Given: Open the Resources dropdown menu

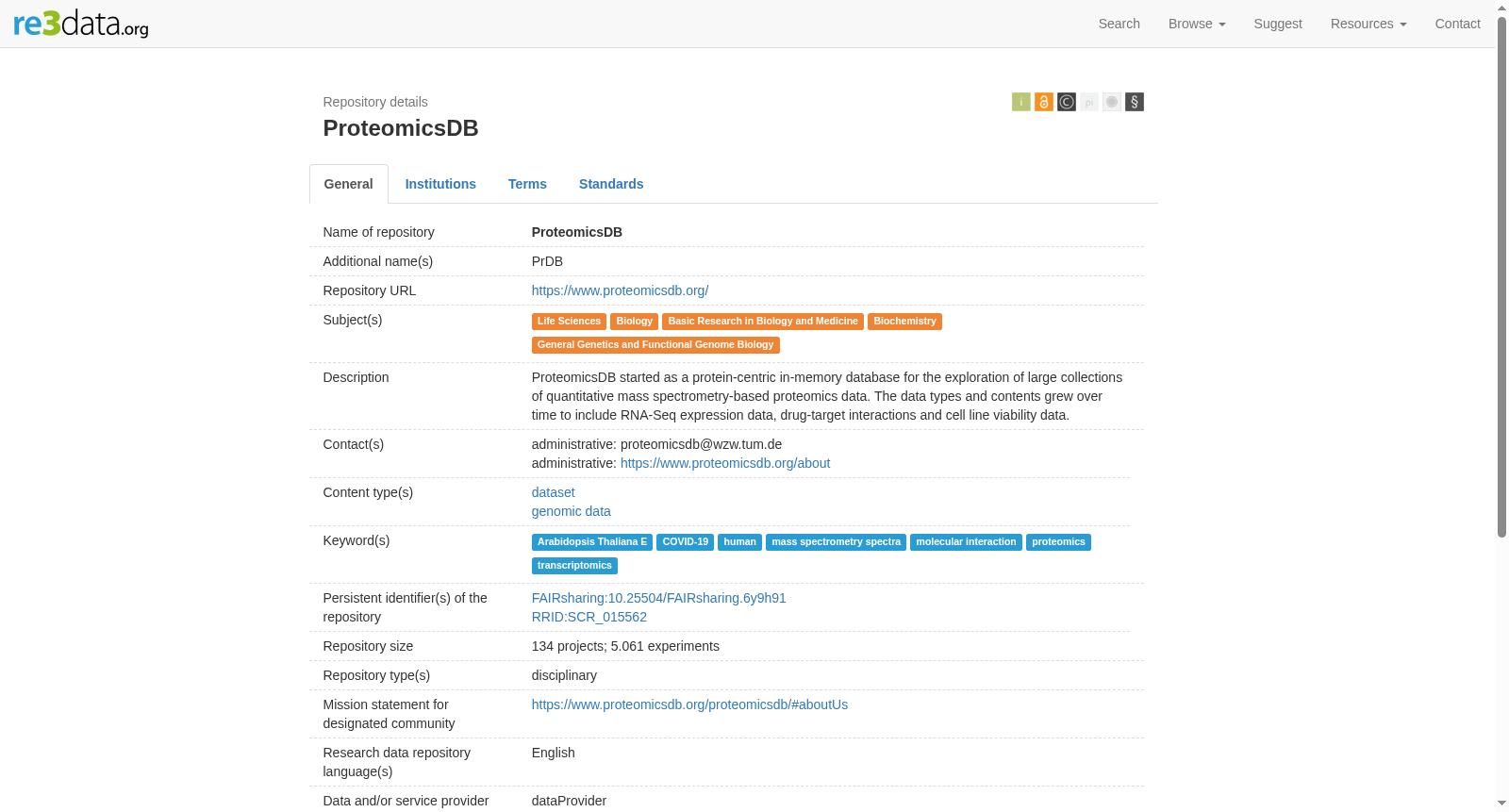Looking at the screenshot, I should tap(1368, 24).
